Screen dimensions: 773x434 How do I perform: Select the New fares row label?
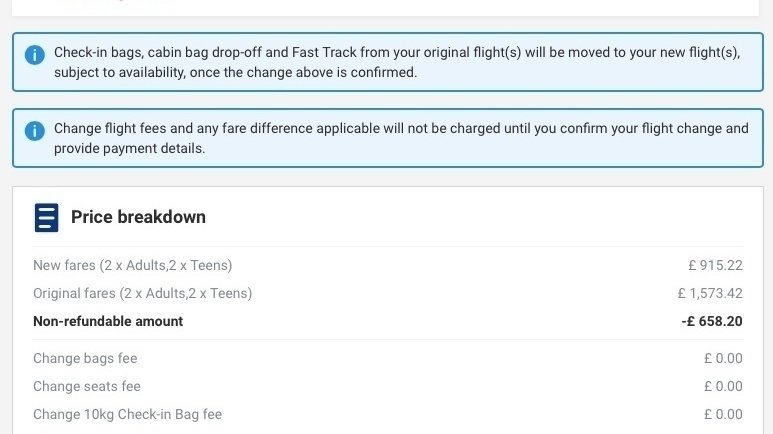(x=132, y=265)
